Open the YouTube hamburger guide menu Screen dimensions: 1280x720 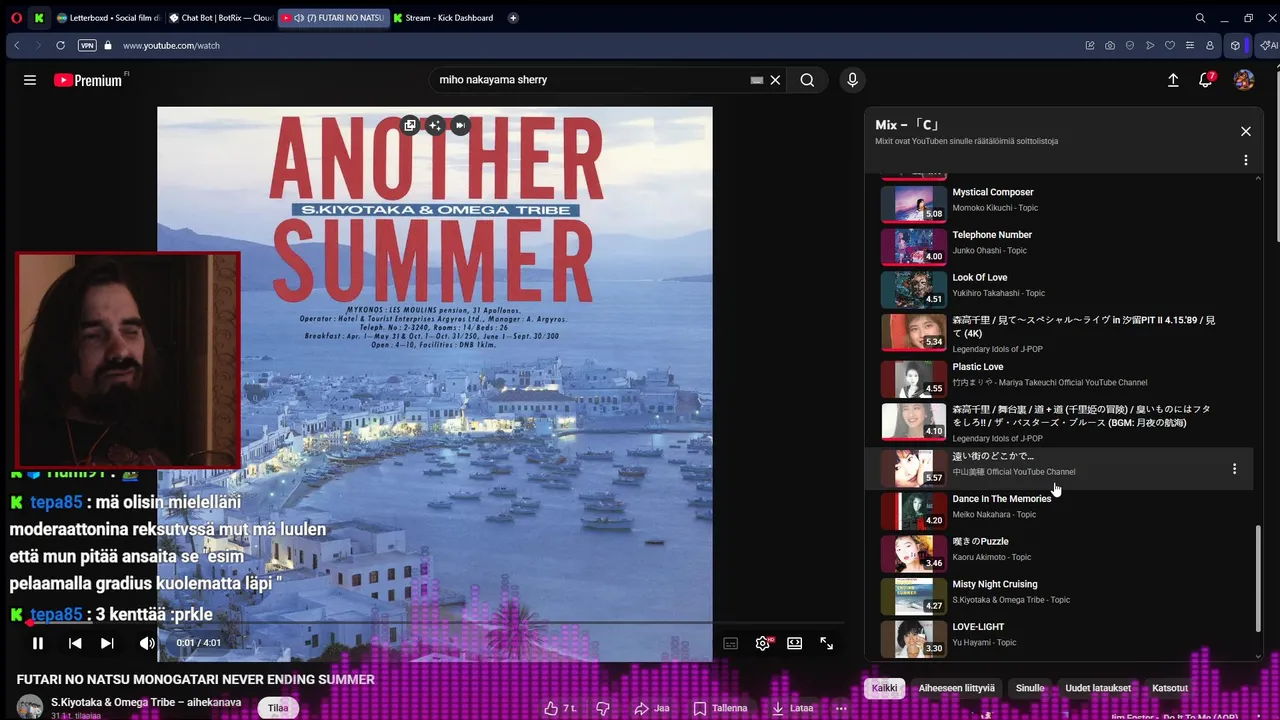(30, 80)
